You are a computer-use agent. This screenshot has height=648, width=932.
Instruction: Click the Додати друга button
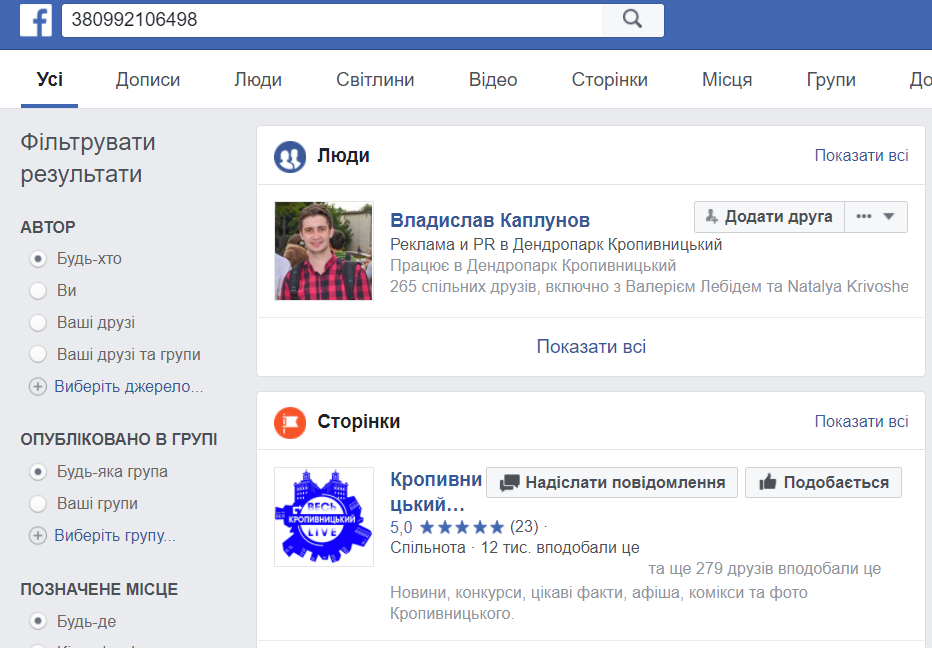coord(769,217)
